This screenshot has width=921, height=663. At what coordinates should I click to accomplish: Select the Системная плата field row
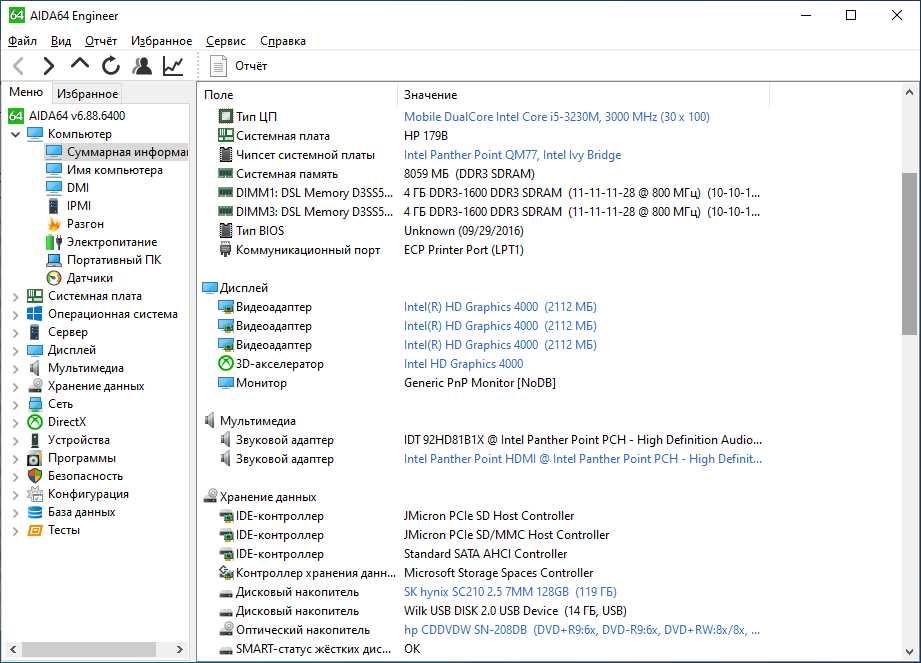pyautogui.click(x=482, y=136)
